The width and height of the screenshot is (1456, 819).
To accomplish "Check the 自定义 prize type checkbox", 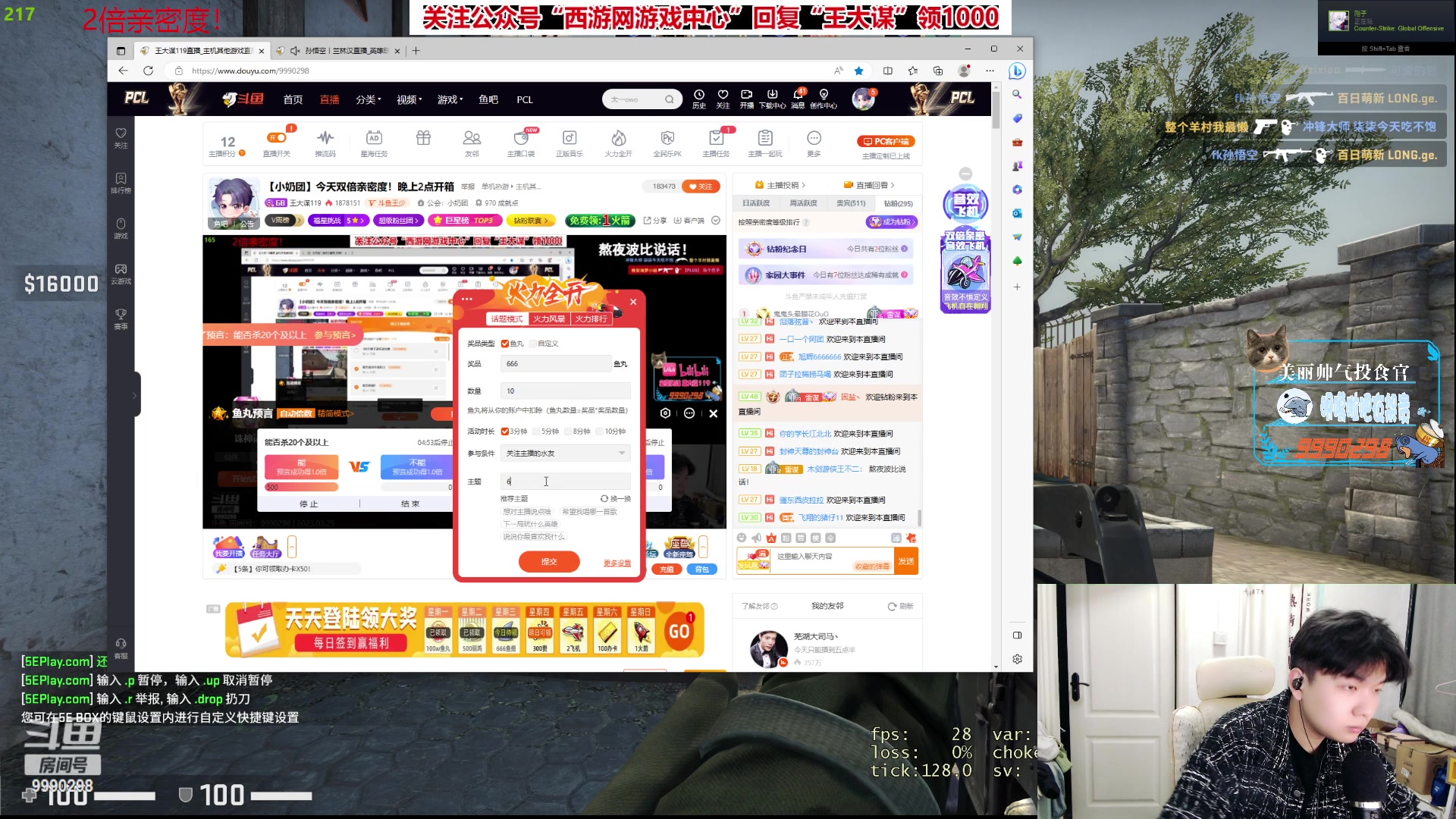I will click(533, 344).
